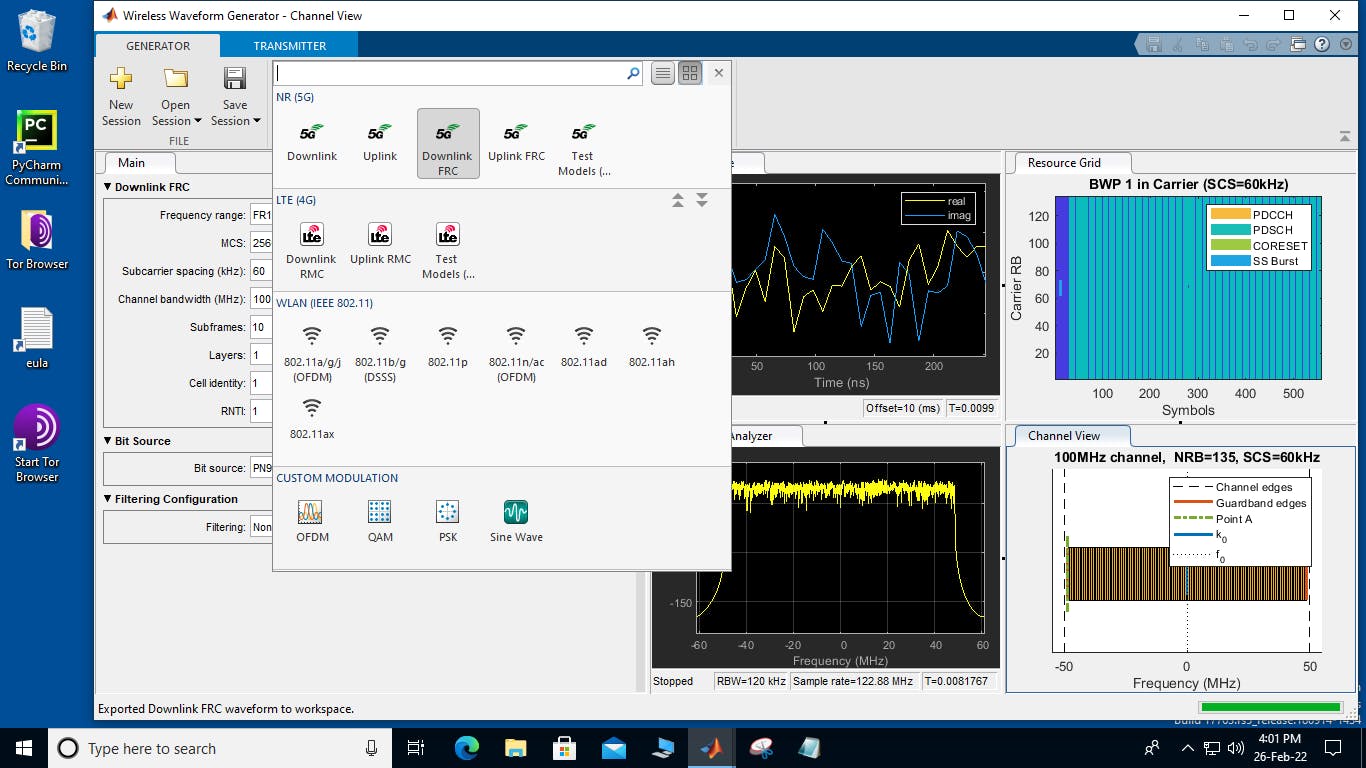This screenshot has height=768, width=1366.
Task: Click the 'RBW=120 kHz' readout
Action: [751, 681]
